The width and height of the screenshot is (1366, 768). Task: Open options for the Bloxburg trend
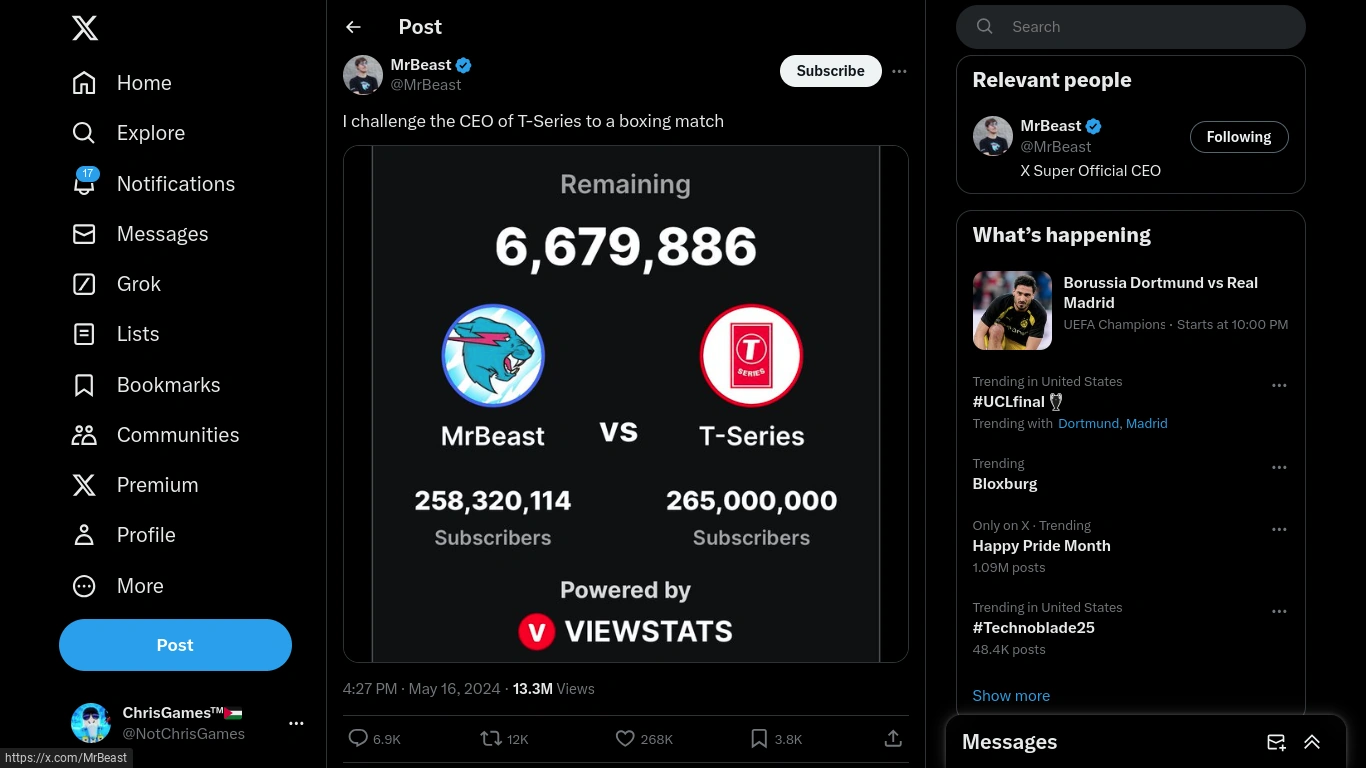(1279, 467)
